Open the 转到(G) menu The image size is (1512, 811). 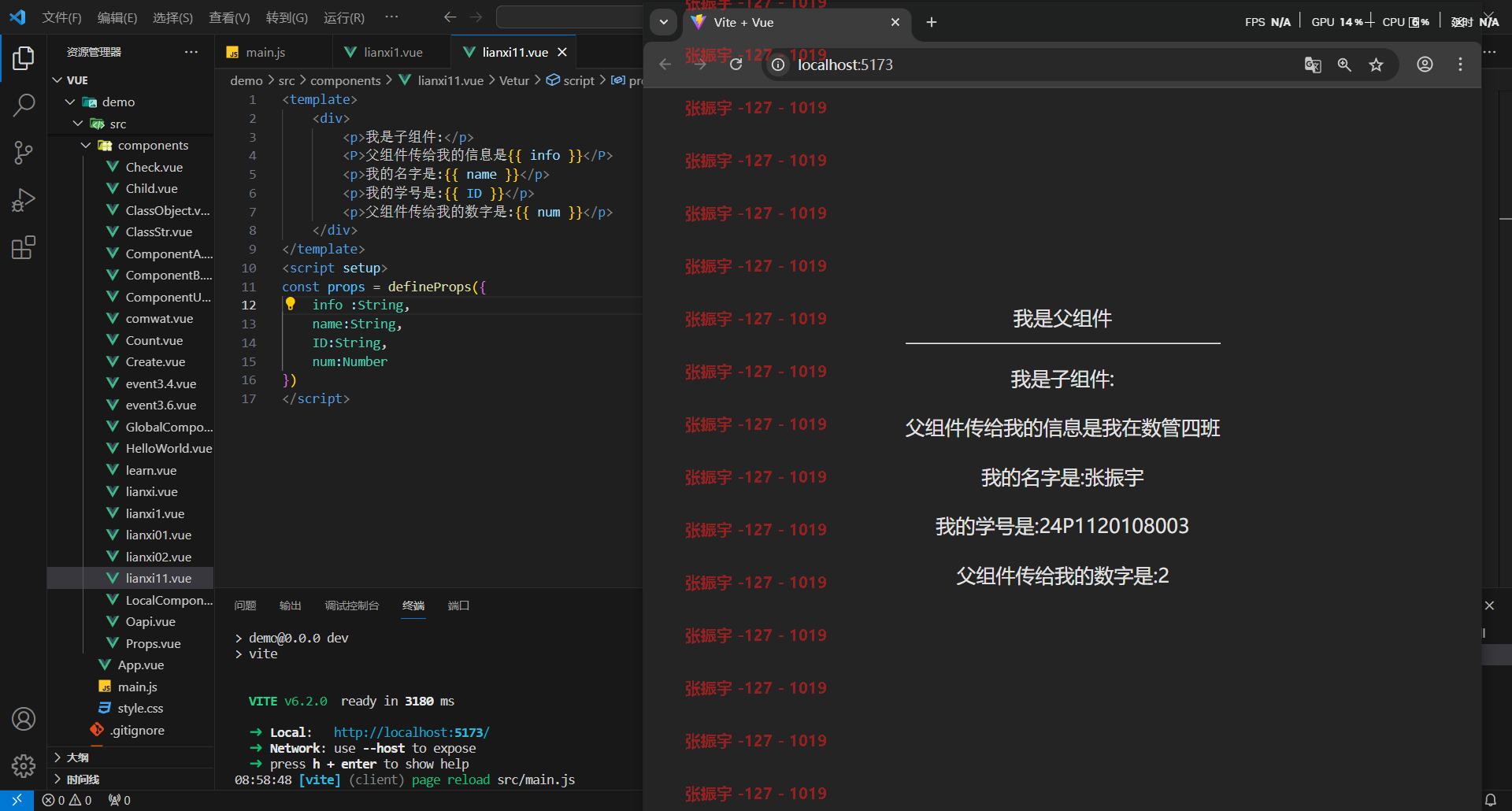tap(287, 17)
